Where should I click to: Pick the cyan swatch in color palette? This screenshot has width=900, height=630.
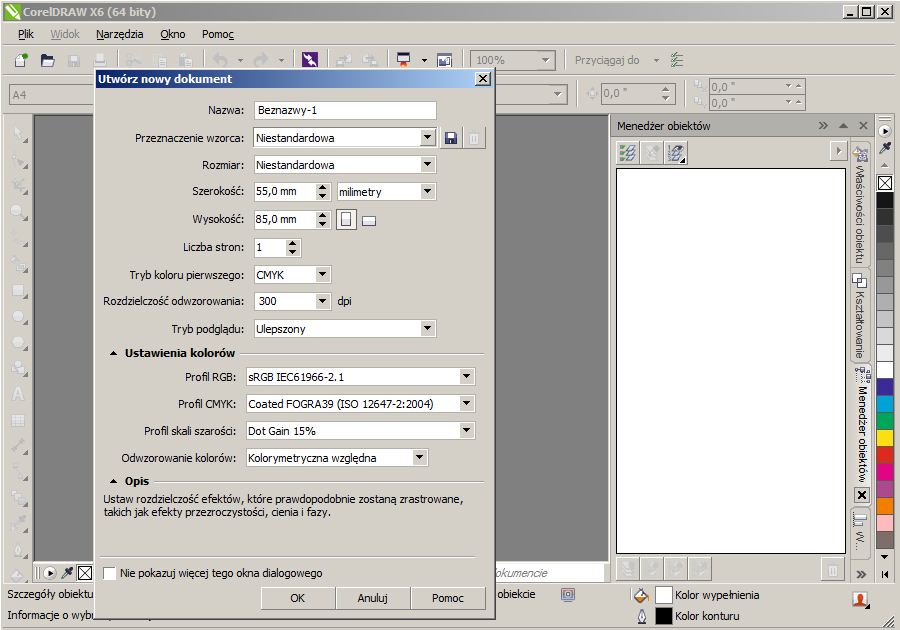[x=885, y=404]
